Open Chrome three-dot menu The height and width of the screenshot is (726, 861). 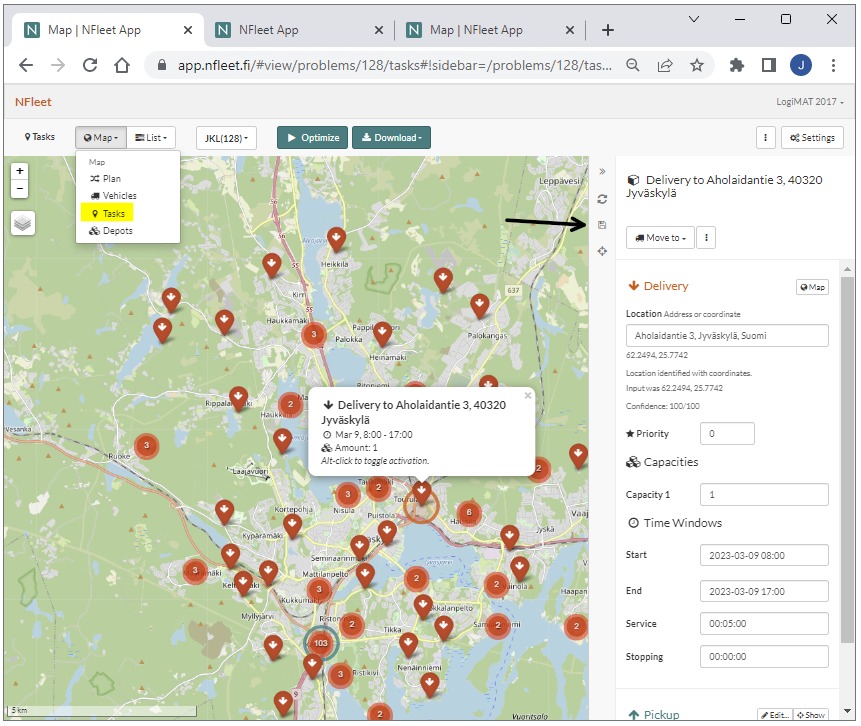833,65
